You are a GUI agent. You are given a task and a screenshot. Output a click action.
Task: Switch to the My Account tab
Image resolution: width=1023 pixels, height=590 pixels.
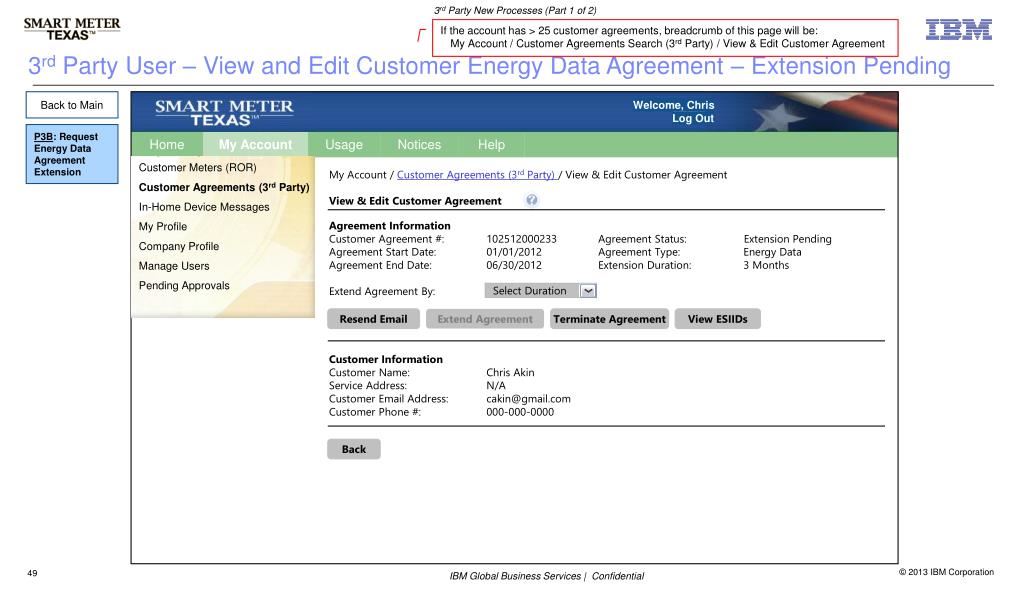click(x=255, y=145)
